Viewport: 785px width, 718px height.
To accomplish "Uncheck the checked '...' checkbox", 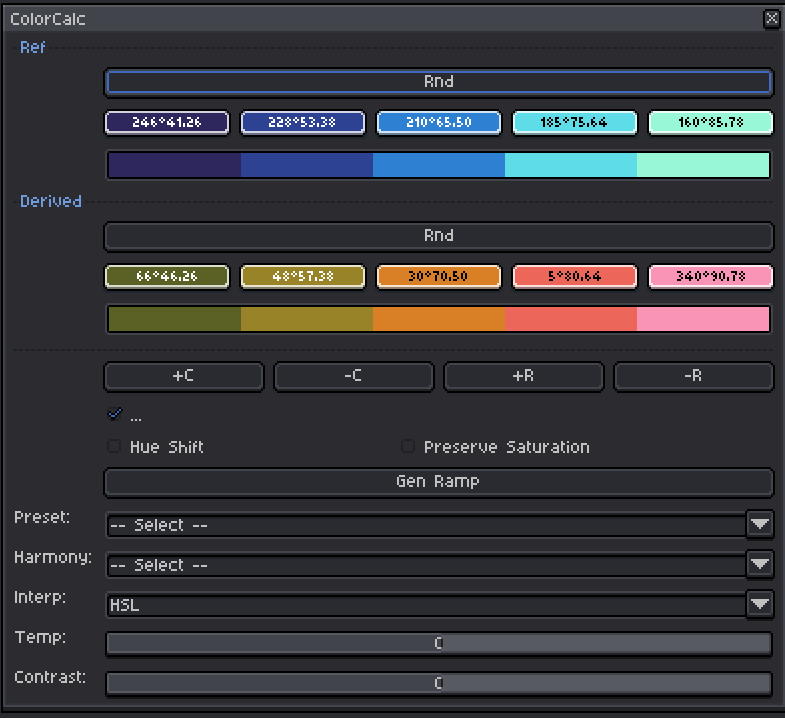I will coord(114,414).
